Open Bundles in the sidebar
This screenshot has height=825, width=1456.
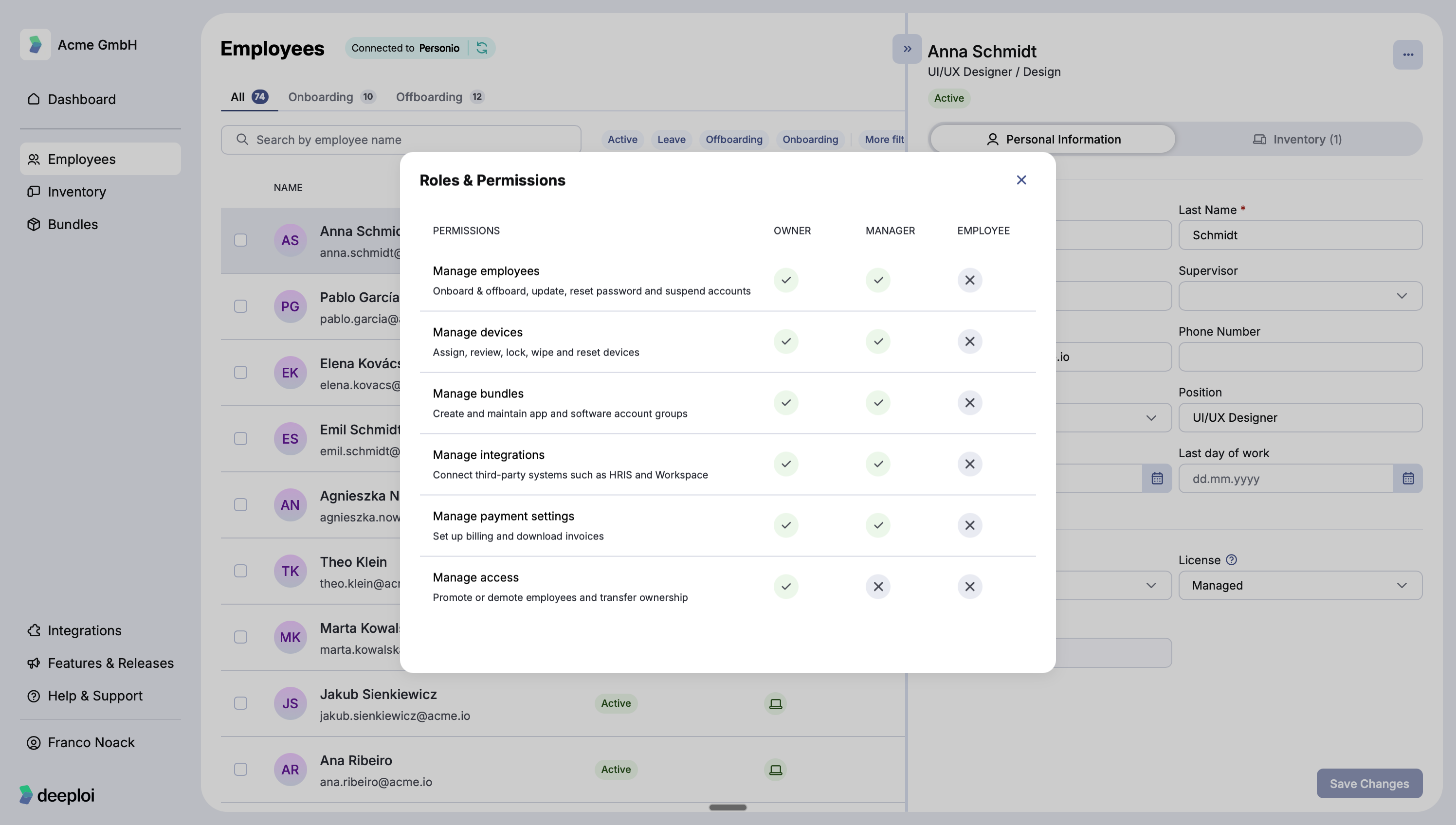[100, 224]
